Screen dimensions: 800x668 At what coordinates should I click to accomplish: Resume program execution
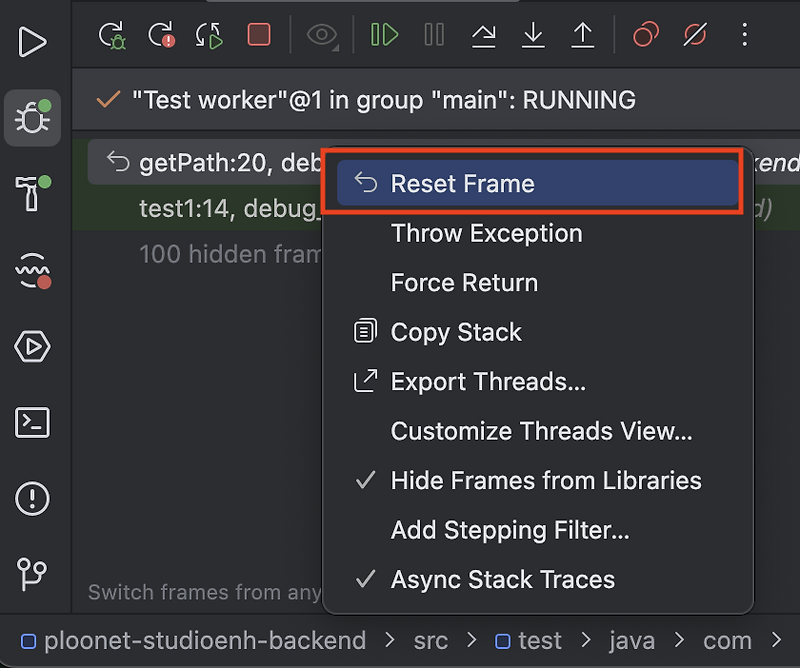point(385,33)
